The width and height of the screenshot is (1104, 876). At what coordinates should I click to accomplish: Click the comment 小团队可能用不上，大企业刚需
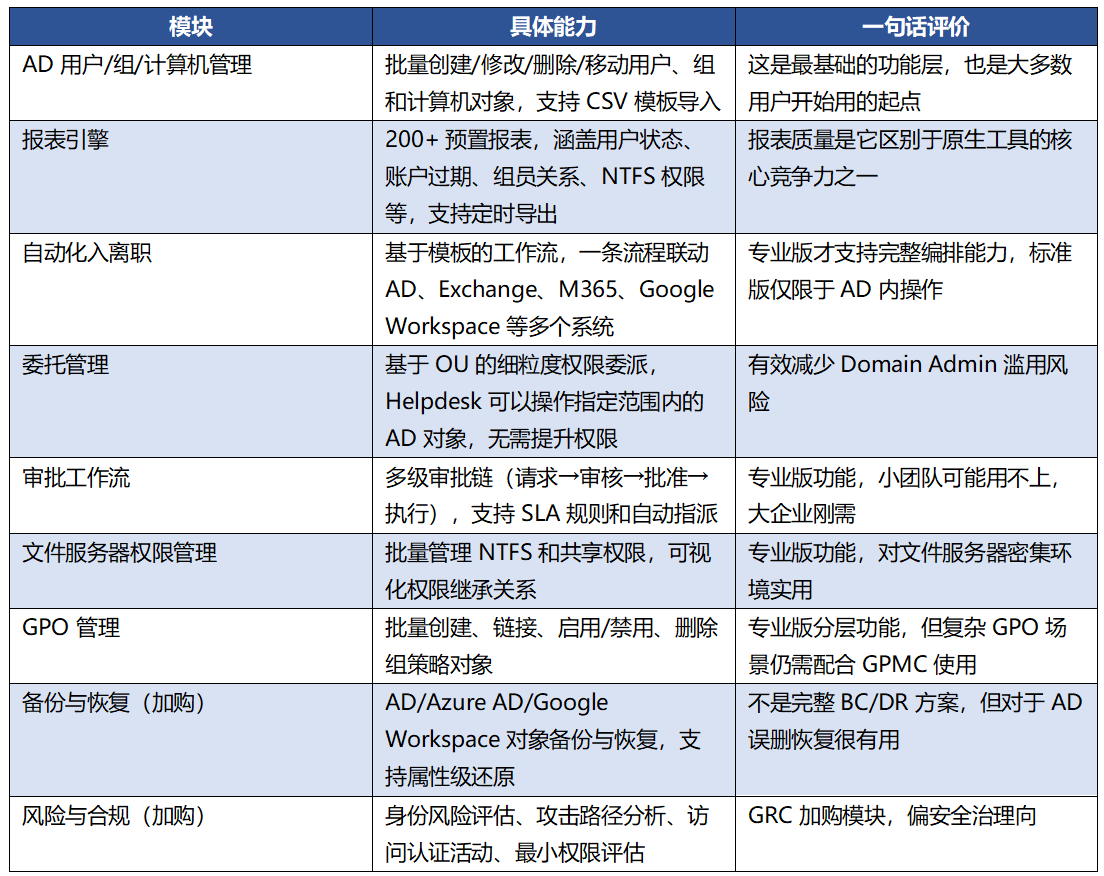pyautogui.click(x=916, y=496)
